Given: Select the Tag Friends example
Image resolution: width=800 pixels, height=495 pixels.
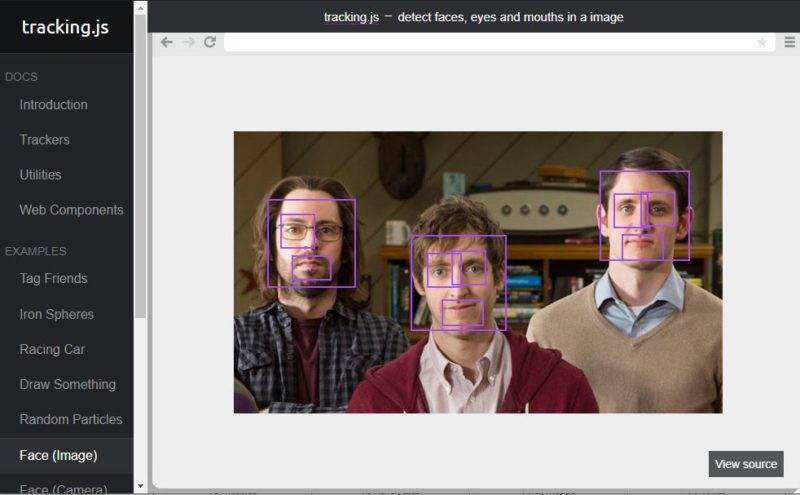Looking at the screenshot, I should 53,279.
